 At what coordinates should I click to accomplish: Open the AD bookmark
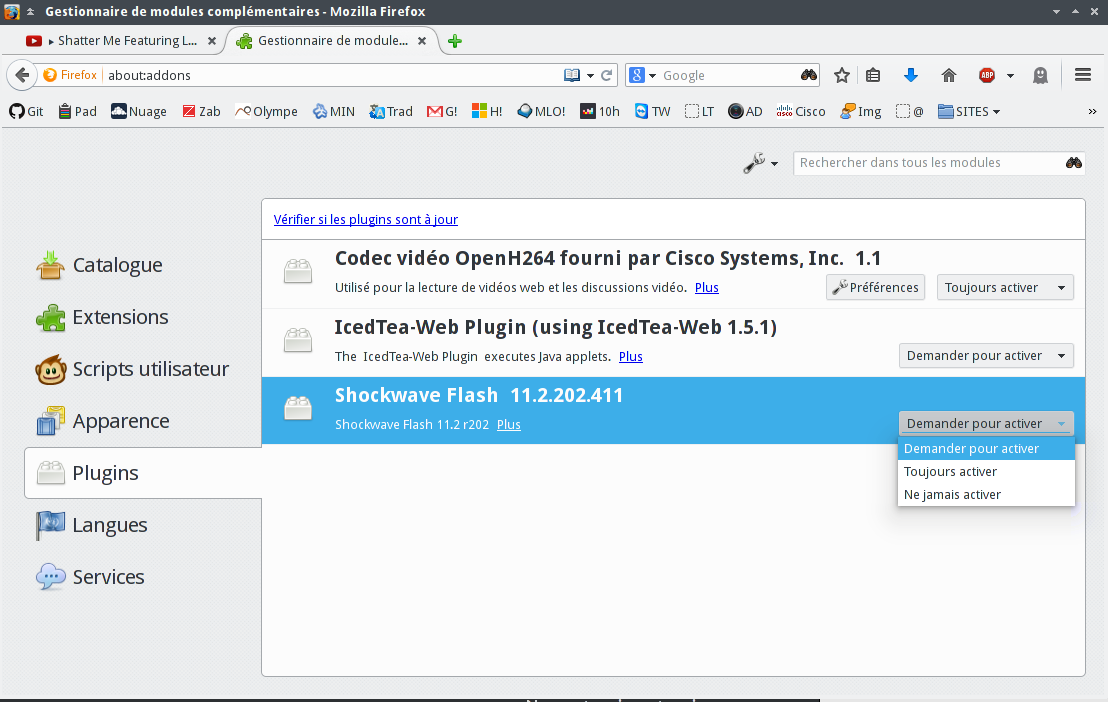pyautogui.click(x=745, y=111)
